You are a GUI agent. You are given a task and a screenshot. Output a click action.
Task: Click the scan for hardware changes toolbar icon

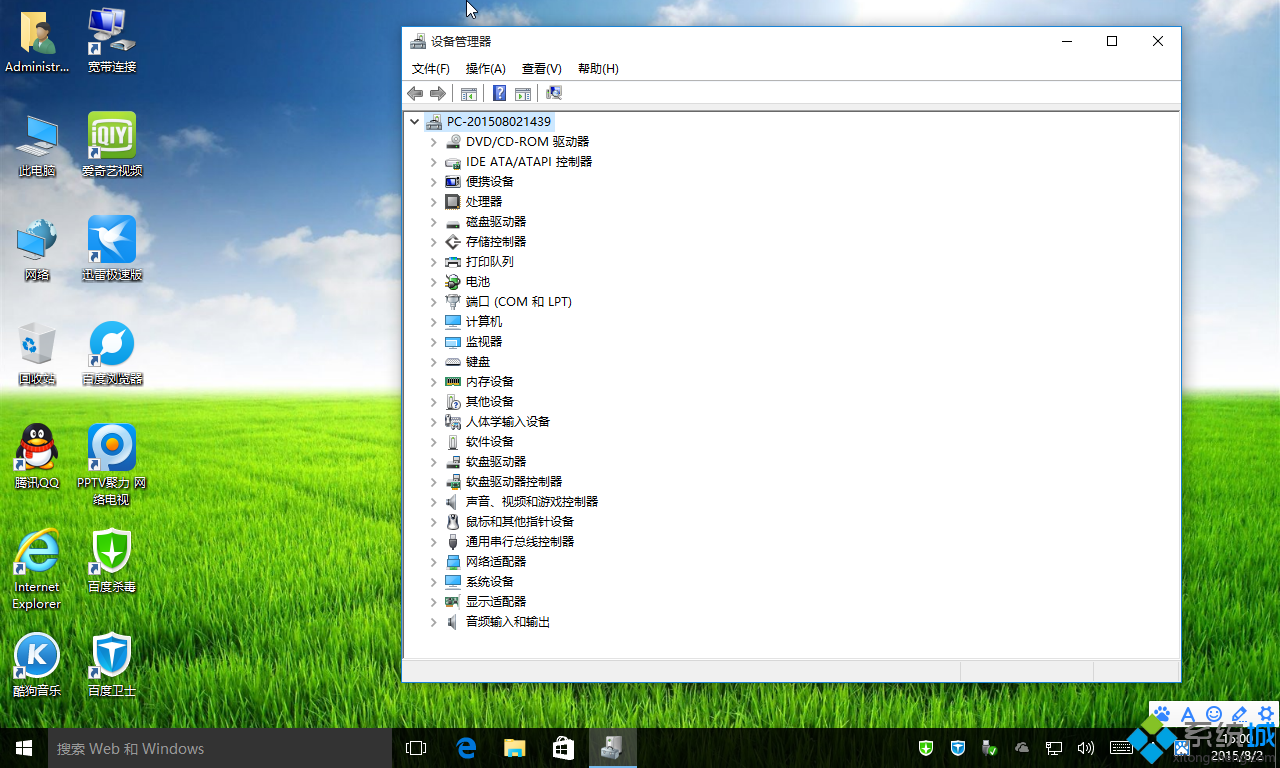point(553,93)
